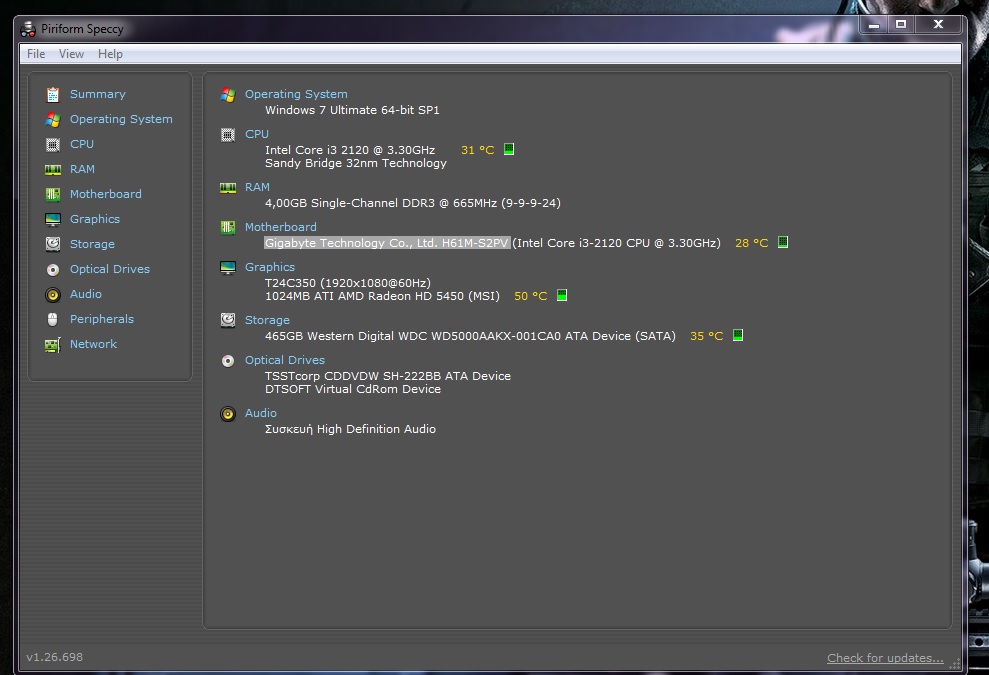The image size is (989, 675).
Task: Click the Audio heading link in summary
Action: (261, 413)
